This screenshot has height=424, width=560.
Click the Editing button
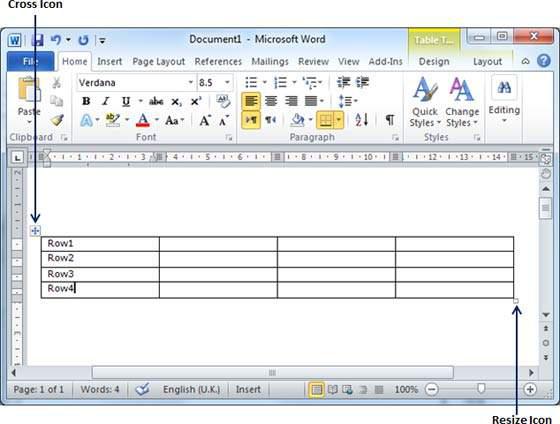pos(504,100)
